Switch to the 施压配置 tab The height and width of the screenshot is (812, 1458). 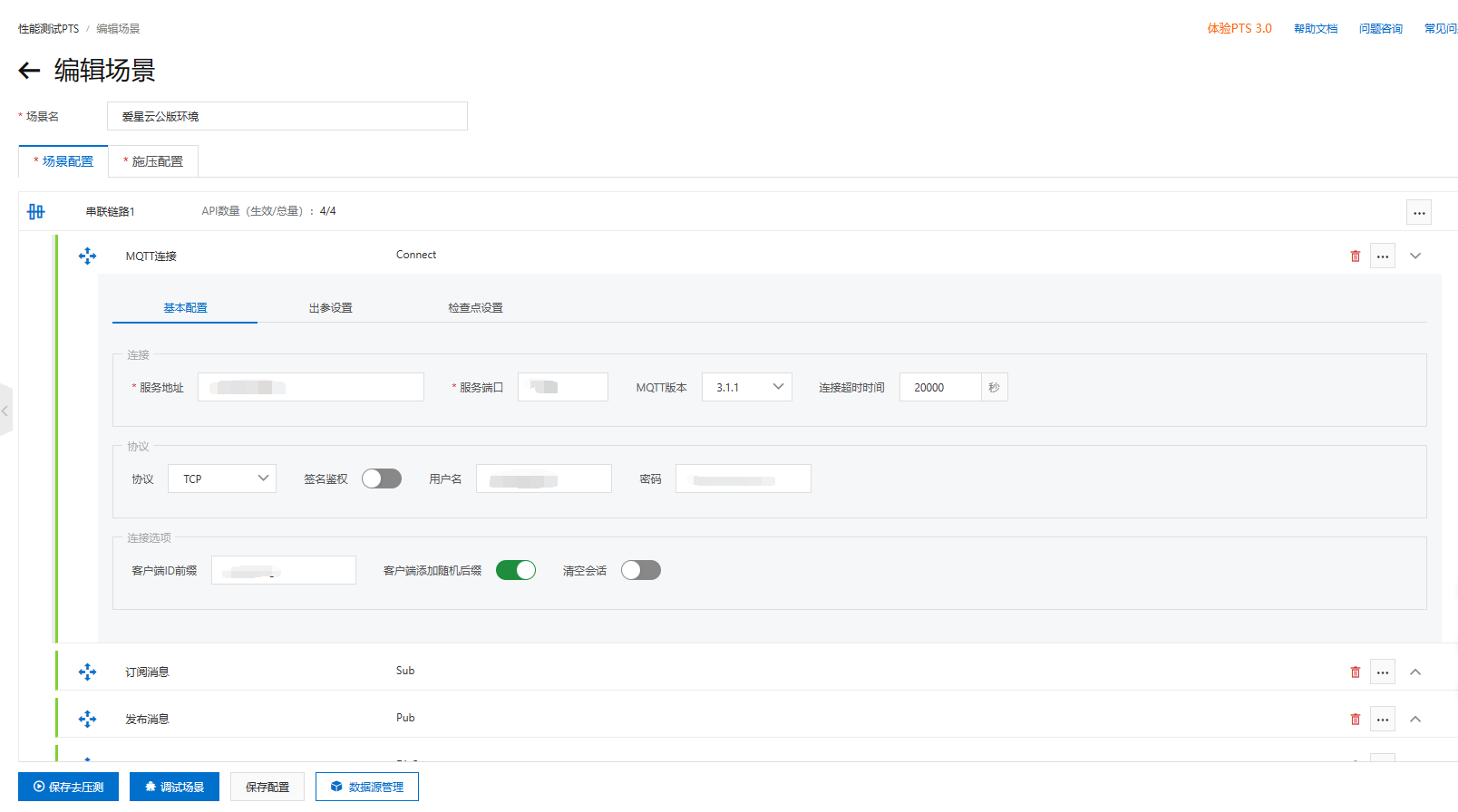tap(153, 161)
